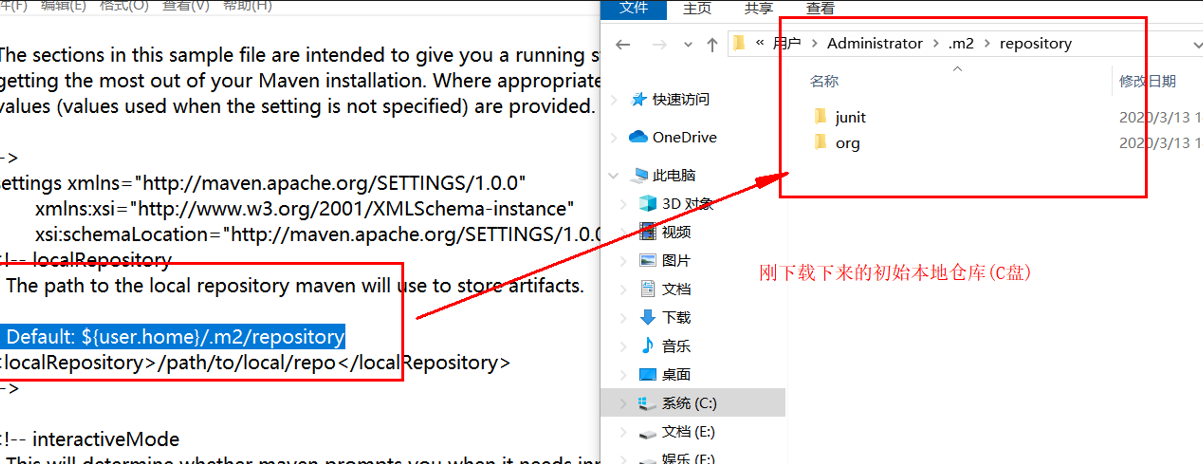
Task: Open the 共享 ribbon tab
Action: [758, 8]
